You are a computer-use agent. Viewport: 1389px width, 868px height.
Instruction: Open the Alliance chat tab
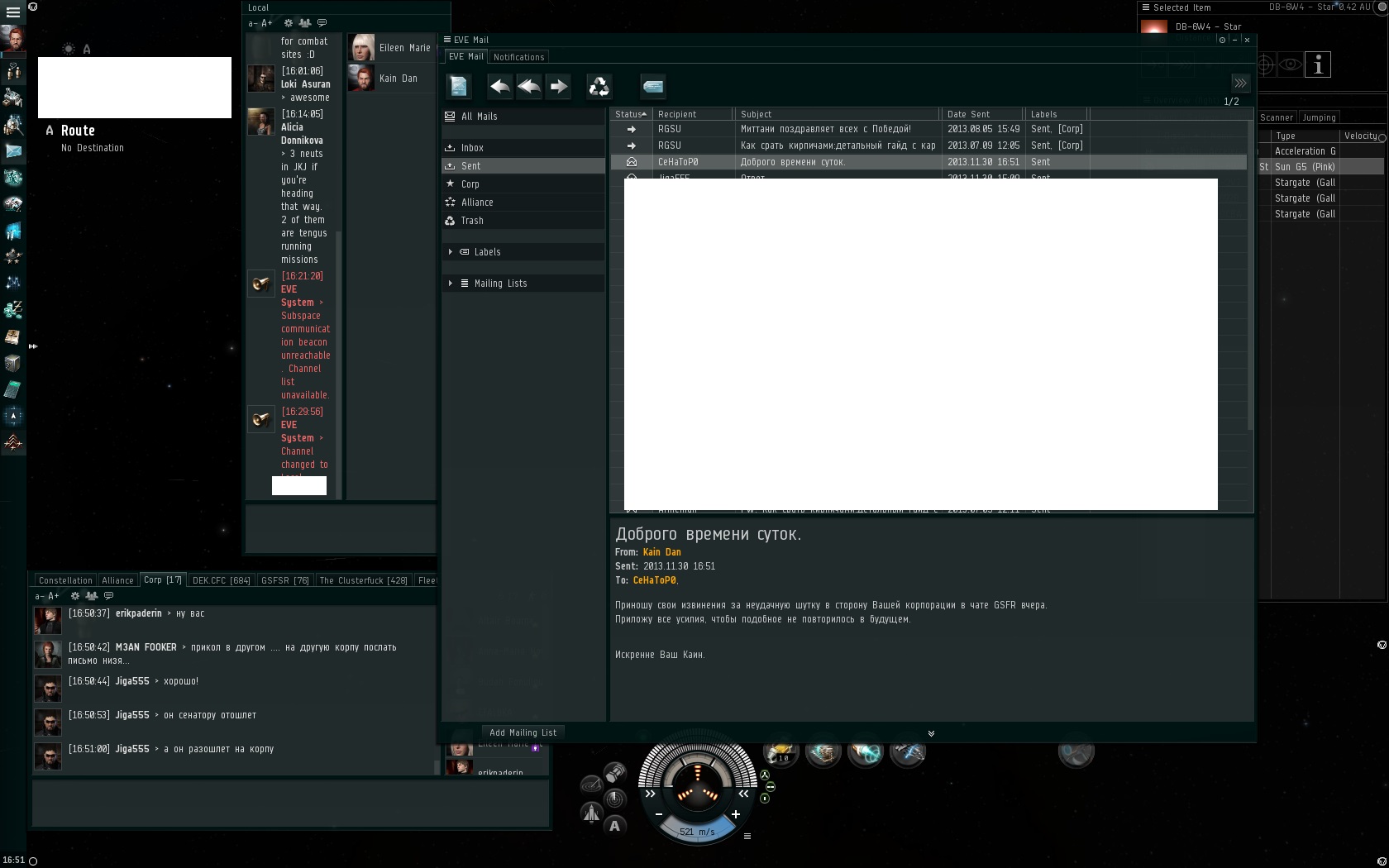(x=117, y=580)
